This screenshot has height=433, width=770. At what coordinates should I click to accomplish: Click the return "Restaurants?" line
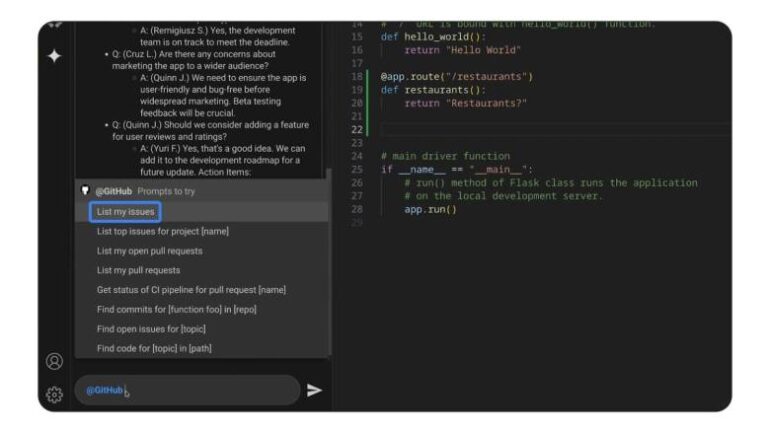click(x=465, y=103)
